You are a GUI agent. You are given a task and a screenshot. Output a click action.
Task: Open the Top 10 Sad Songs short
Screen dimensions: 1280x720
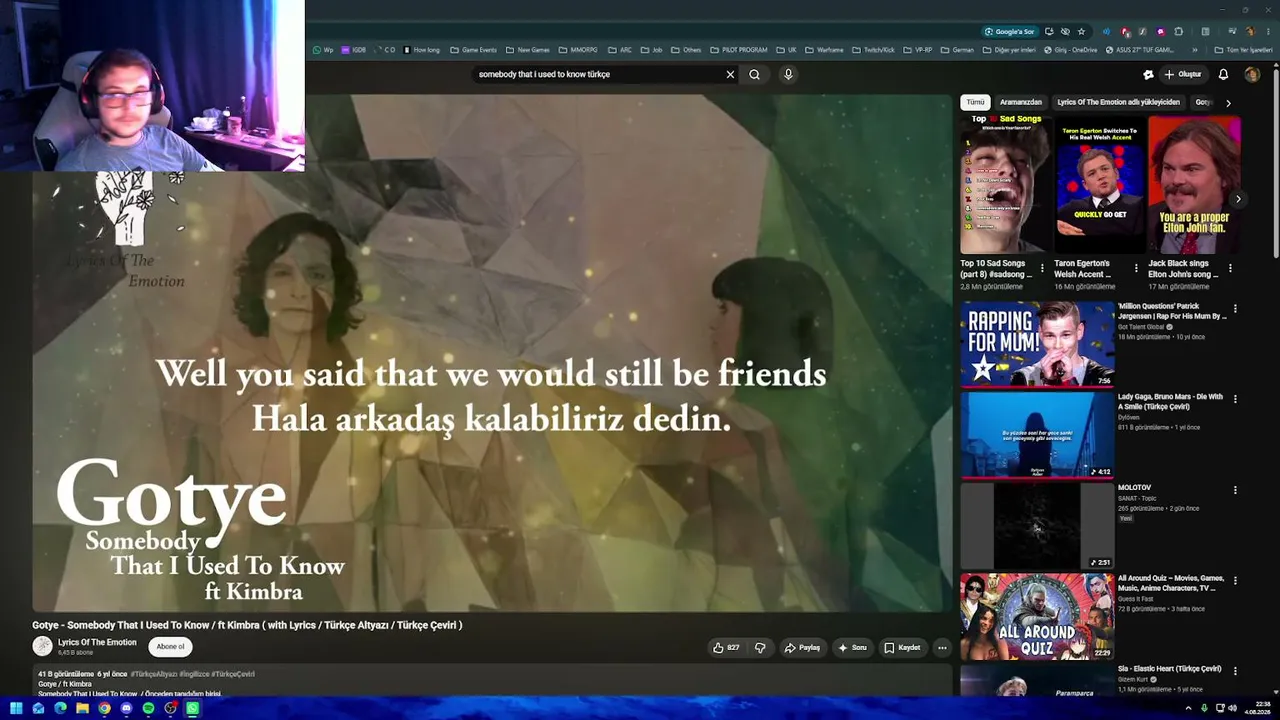(1004, 185)
